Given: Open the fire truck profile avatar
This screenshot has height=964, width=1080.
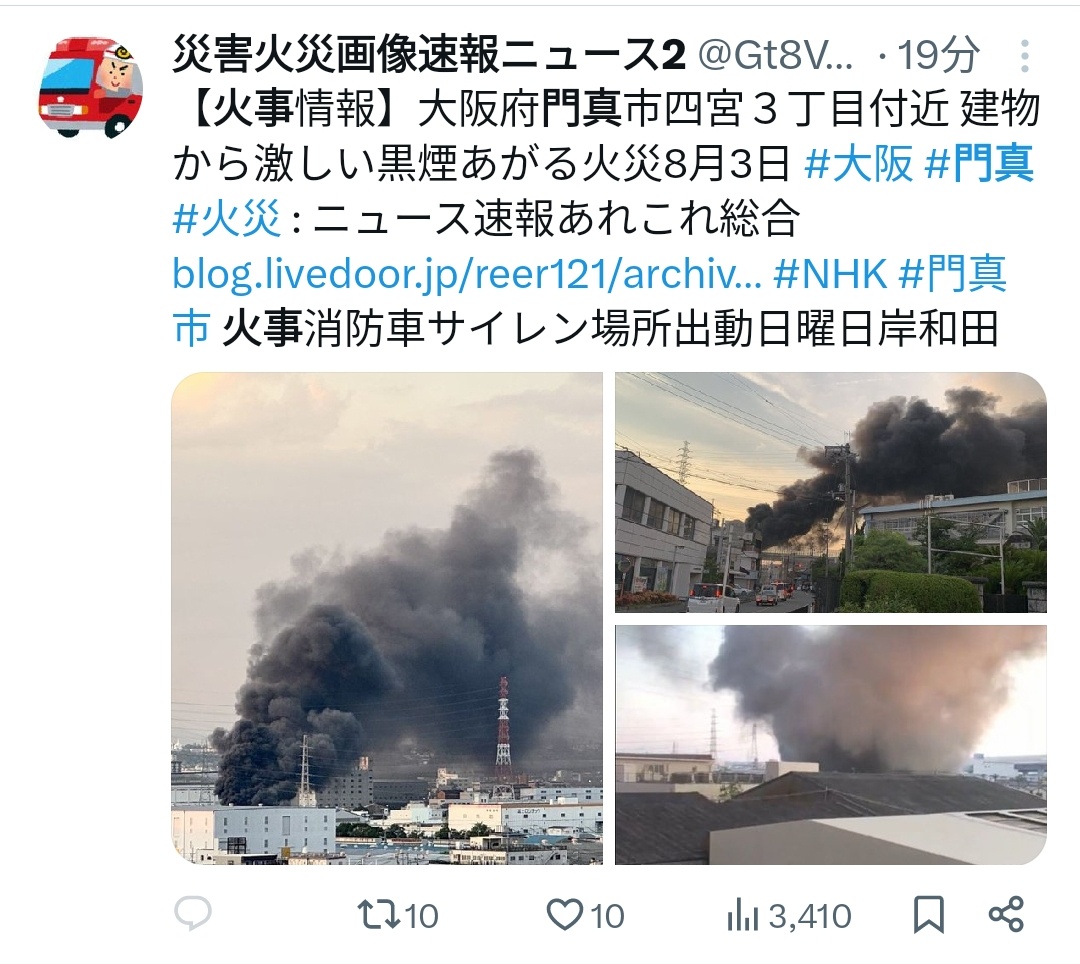Looking at the screenshot, I should pyautogui.click(x=91, y=87).
